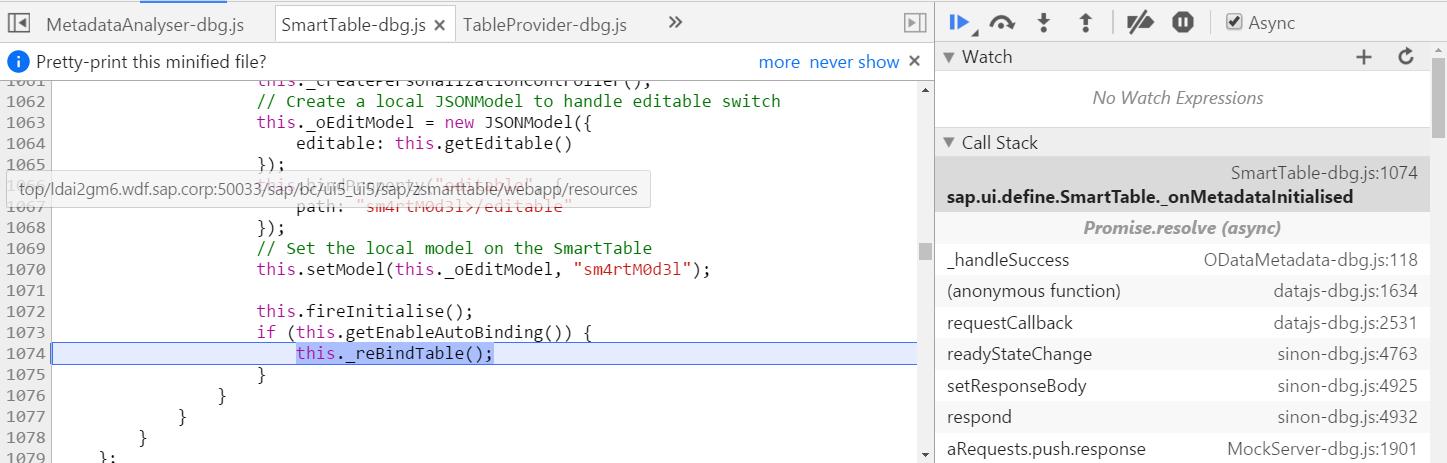Select the readyStateChange stack frame
This screenshot has height=463, width=1447.
point(1182,354)
